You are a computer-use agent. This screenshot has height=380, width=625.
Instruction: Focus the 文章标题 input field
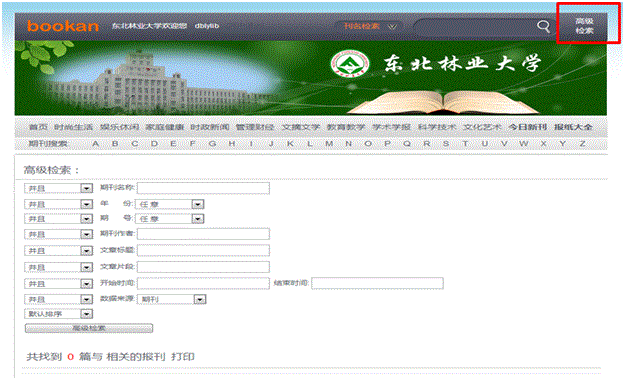click(x=203, y=250)
